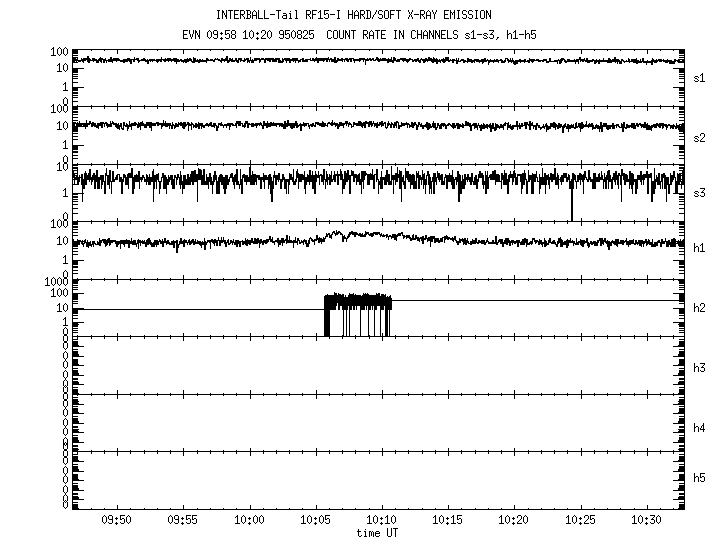Click the 10:30 time tick label
720x550 pixels.
[646, 520]
